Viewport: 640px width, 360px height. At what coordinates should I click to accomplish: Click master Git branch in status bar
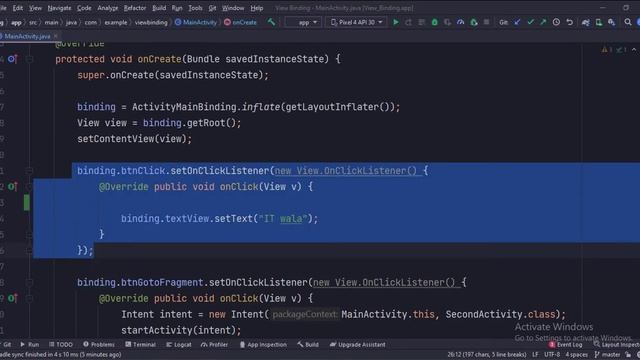[607, 355]
